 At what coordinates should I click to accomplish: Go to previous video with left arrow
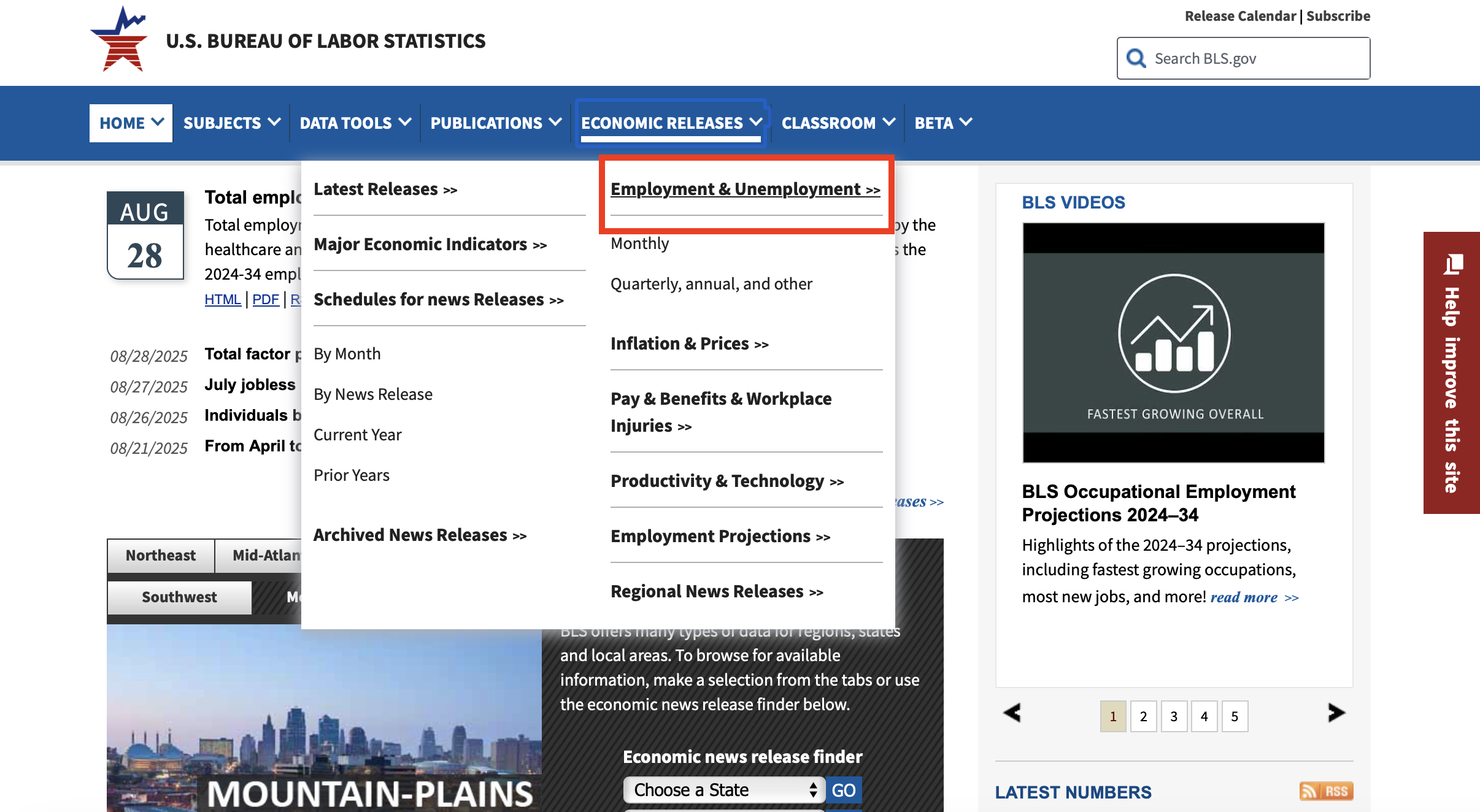point(1012,713)
